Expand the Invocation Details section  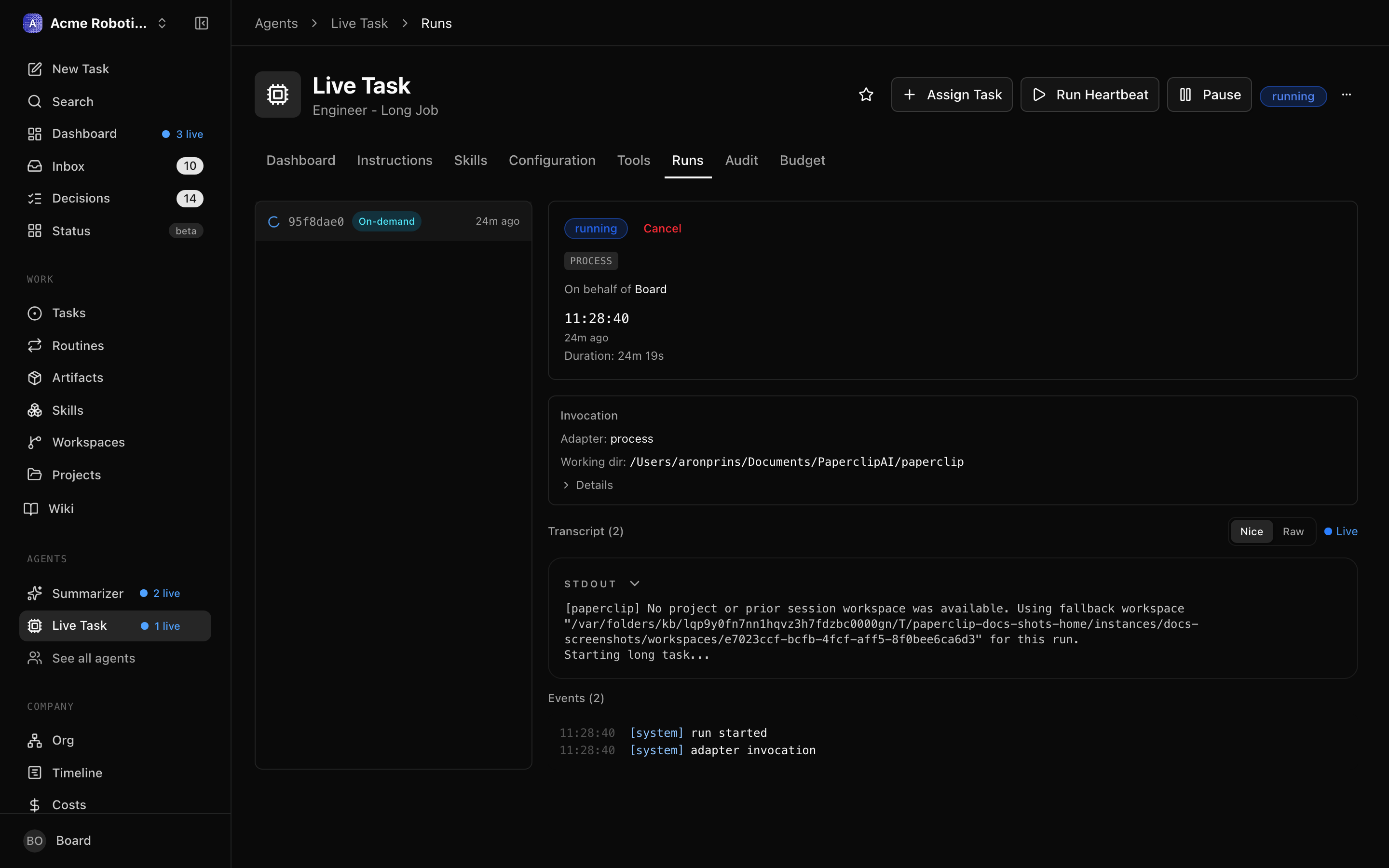tap(588, 485)
